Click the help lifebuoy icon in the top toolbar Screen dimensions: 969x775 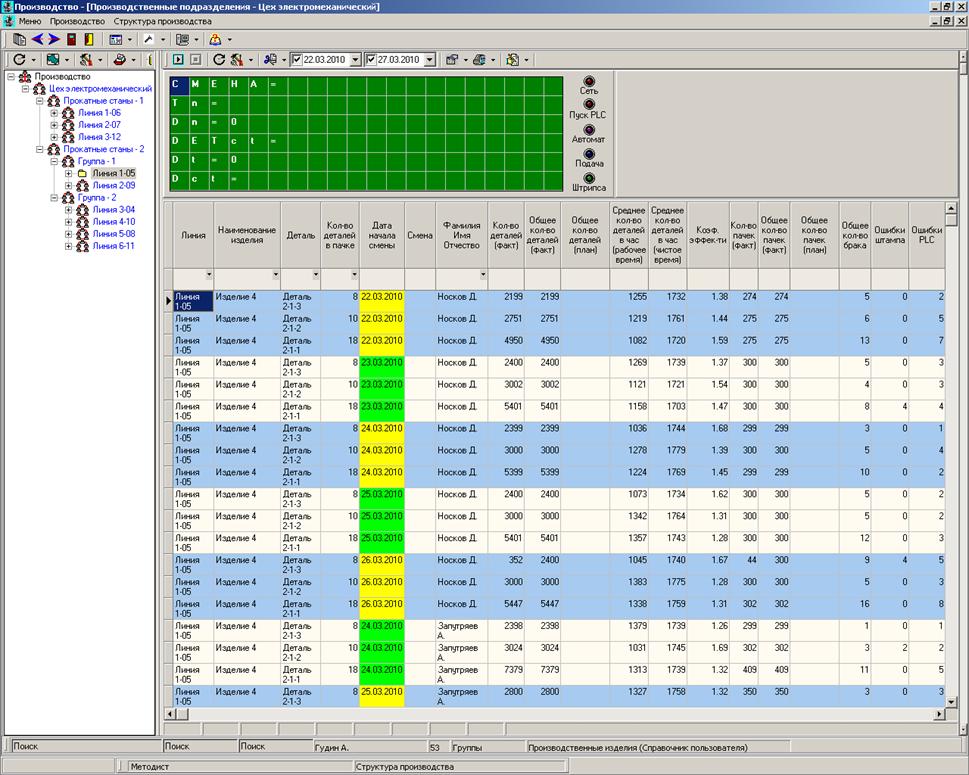215,40
